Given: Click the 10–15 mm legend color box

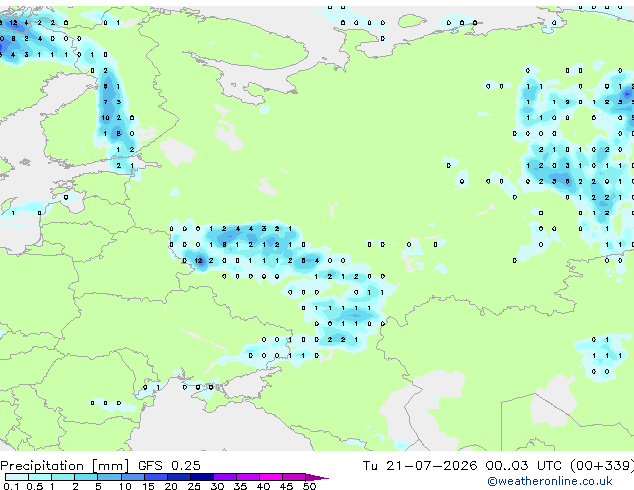Looking at the screenshot, I should 132,477.
